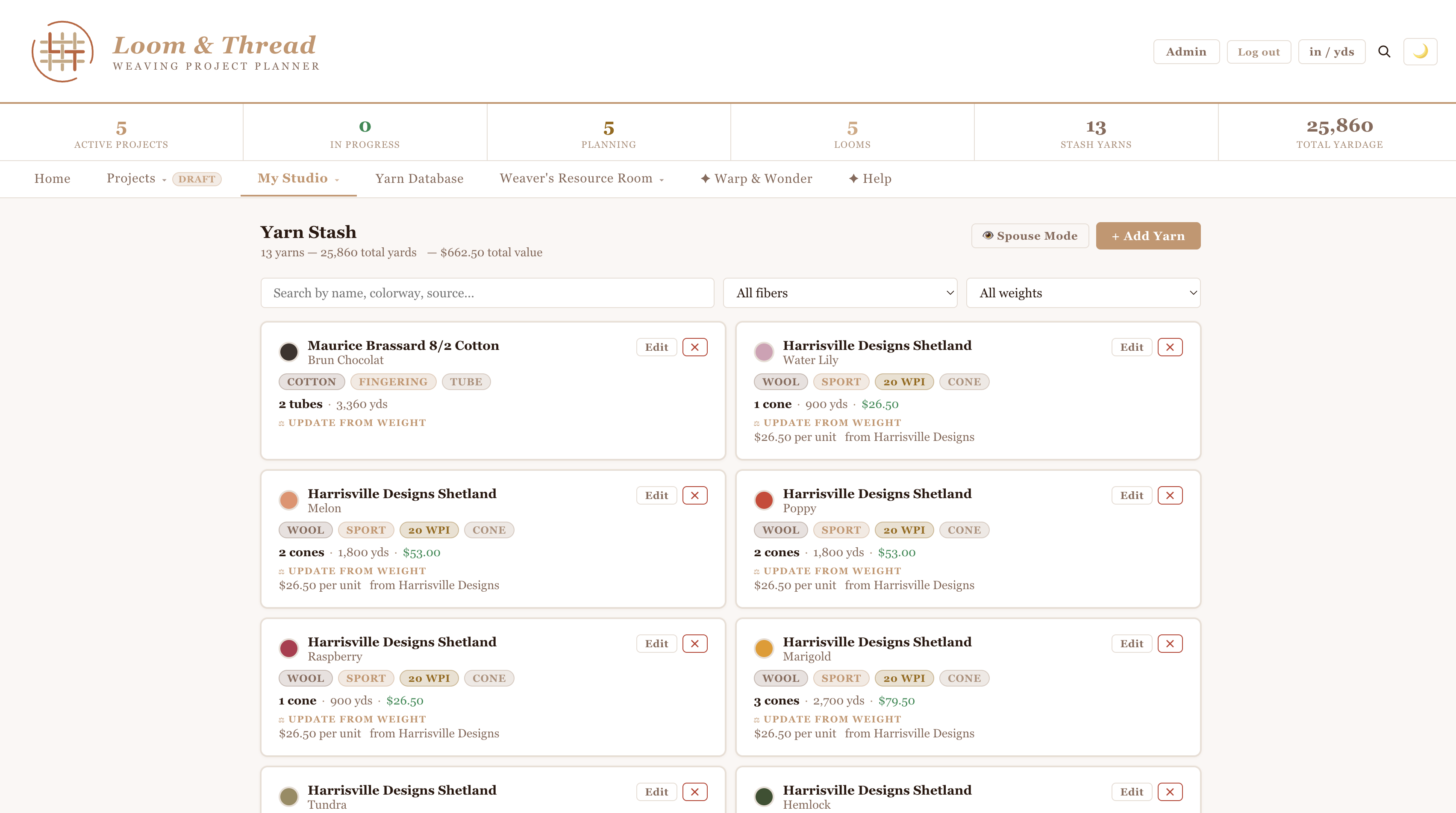Image resolution: width=1456 pixels, height=813 pixels.
Task: Click the Water Lily color swatch
Action: tap(764, 352)
